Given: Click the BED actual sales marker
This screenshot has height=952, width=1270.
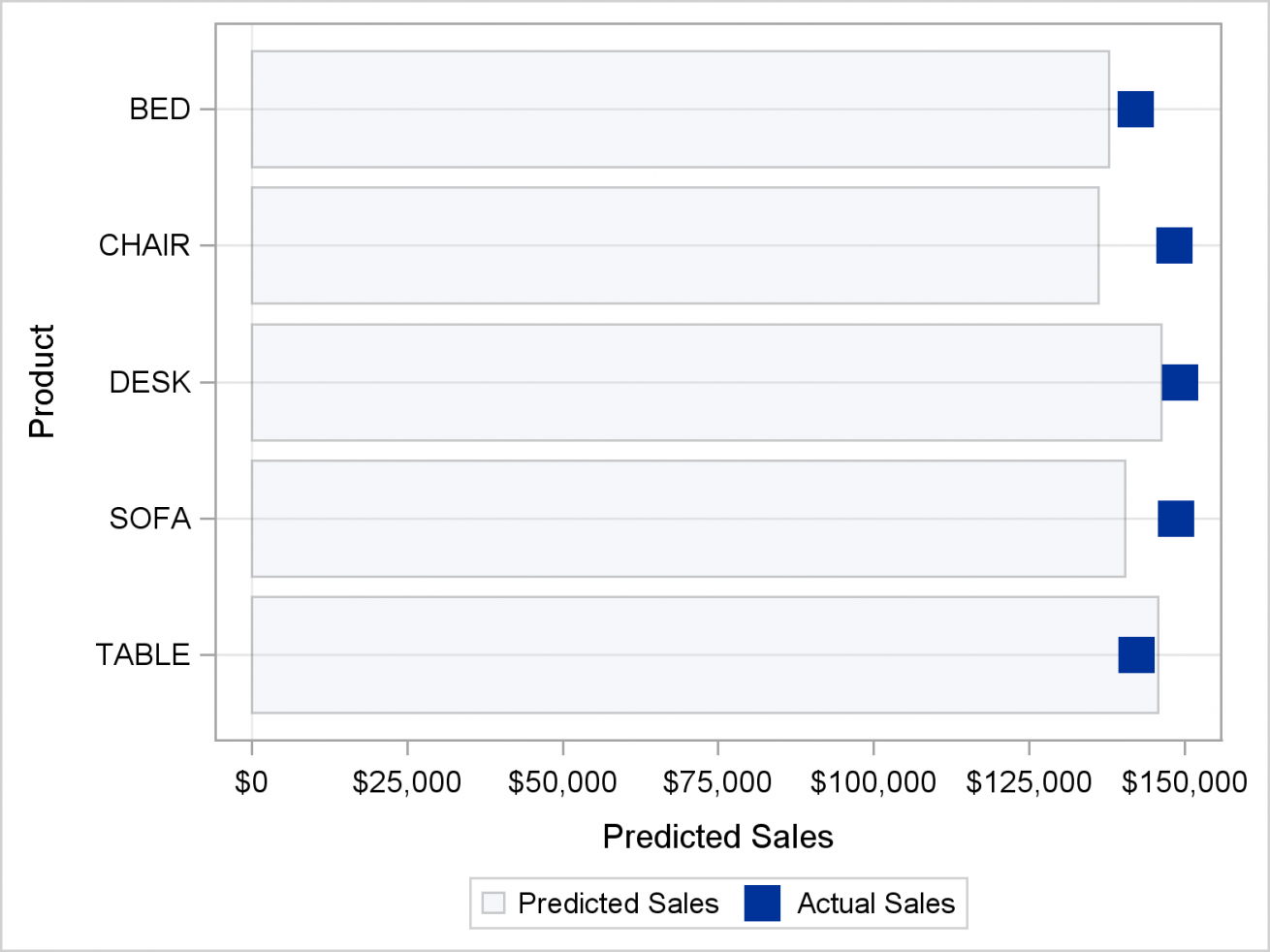Looking at the screenshot, I should [x=1135, y=110].
